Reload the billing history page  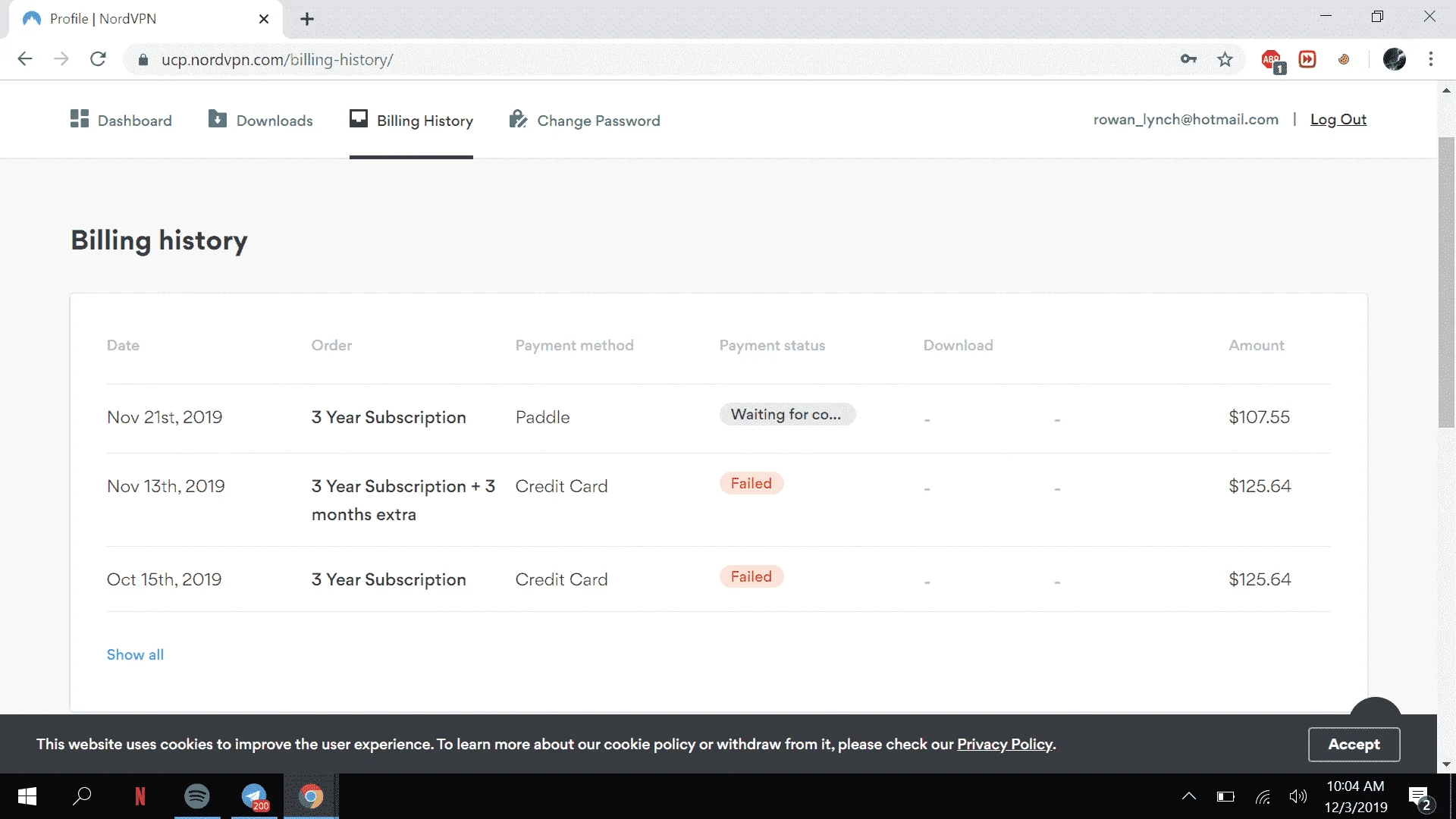98,59
